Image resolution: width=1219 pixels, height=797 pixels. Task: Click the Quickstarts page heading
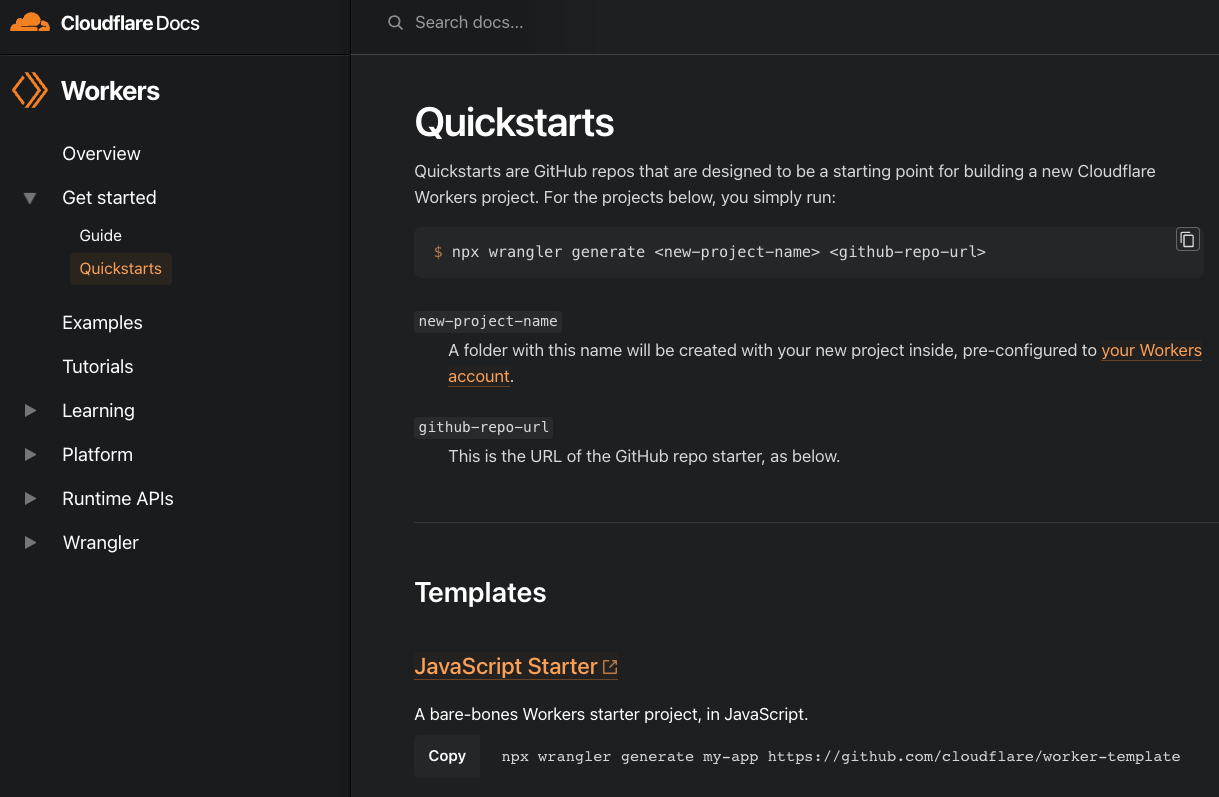(x=514, y=122)
